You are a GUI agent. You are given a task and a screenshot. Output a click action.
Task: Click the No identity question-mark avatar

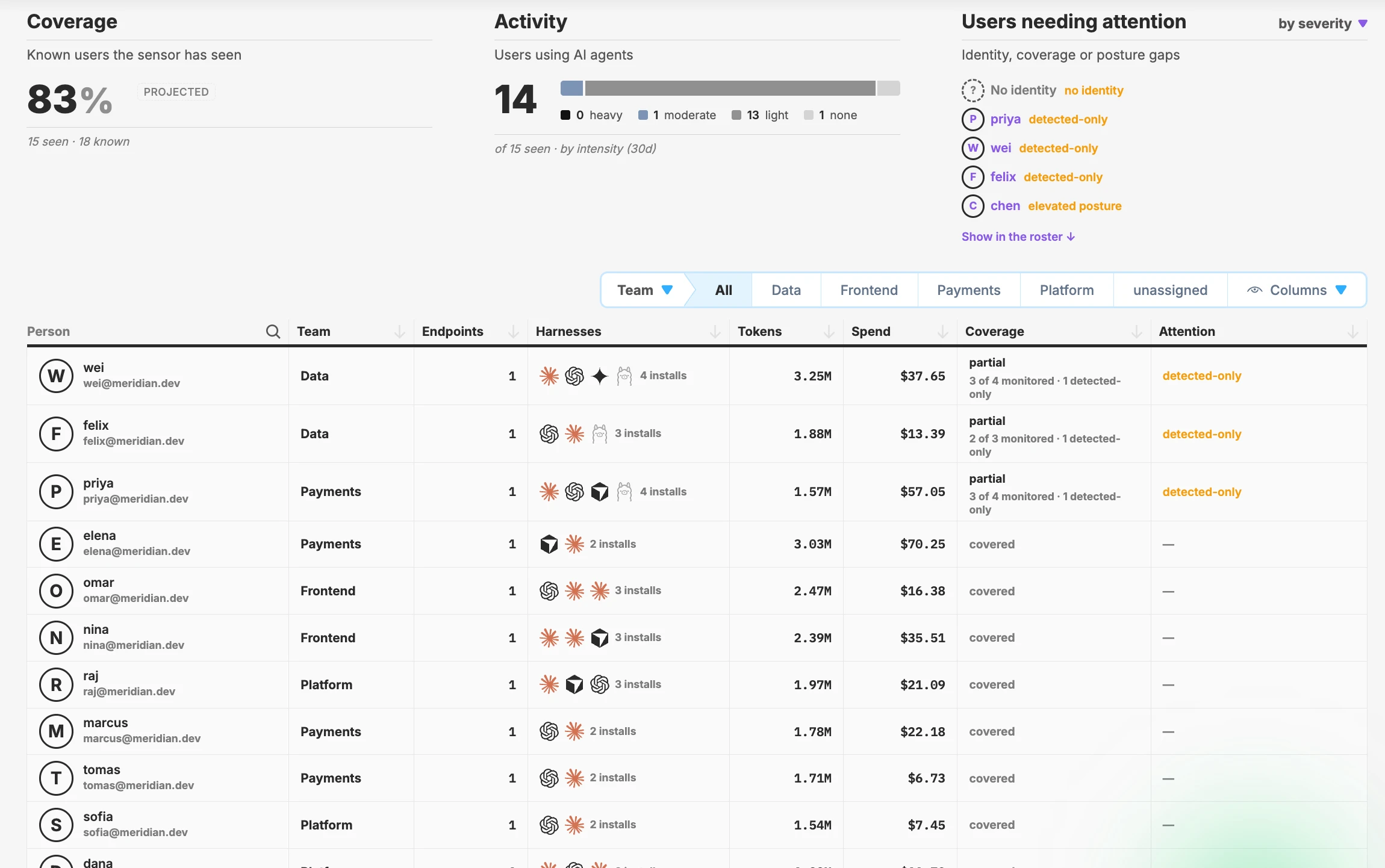[x=973, y=90]
